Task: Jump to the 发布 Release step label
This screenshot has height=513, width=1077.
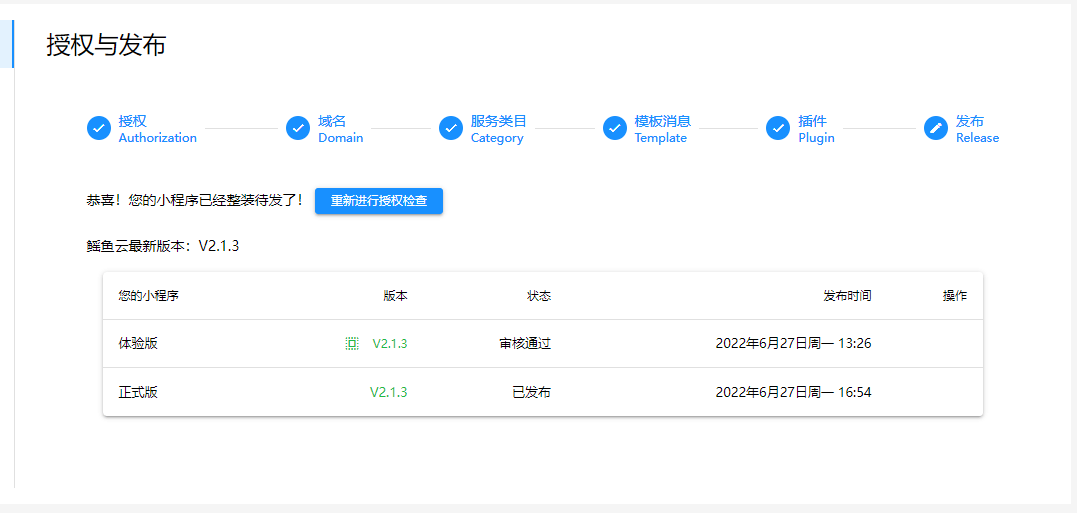Action: coord(977,129)
